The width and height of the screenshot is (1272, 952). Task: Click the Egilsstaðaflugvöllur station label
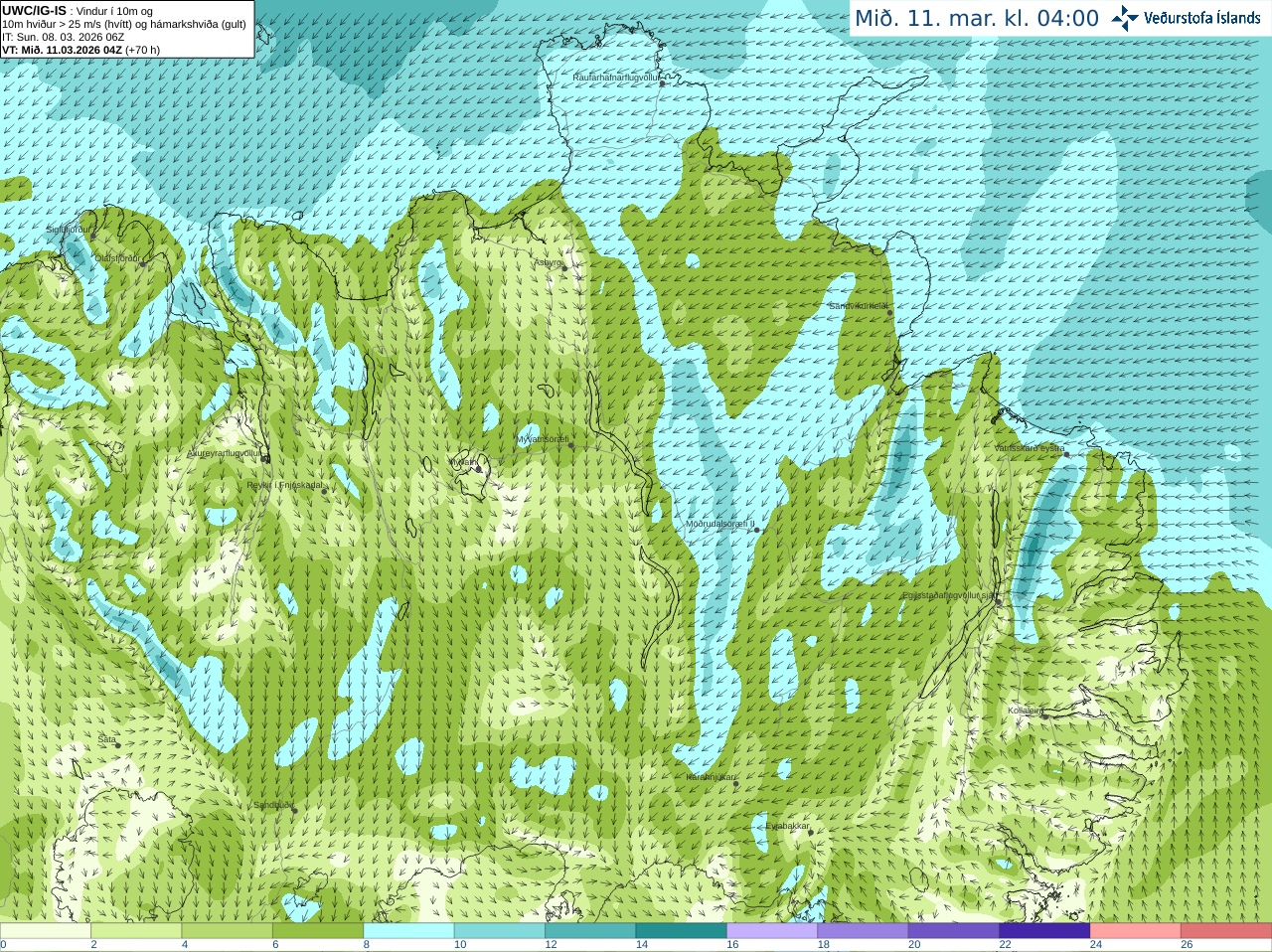(951, 596)
